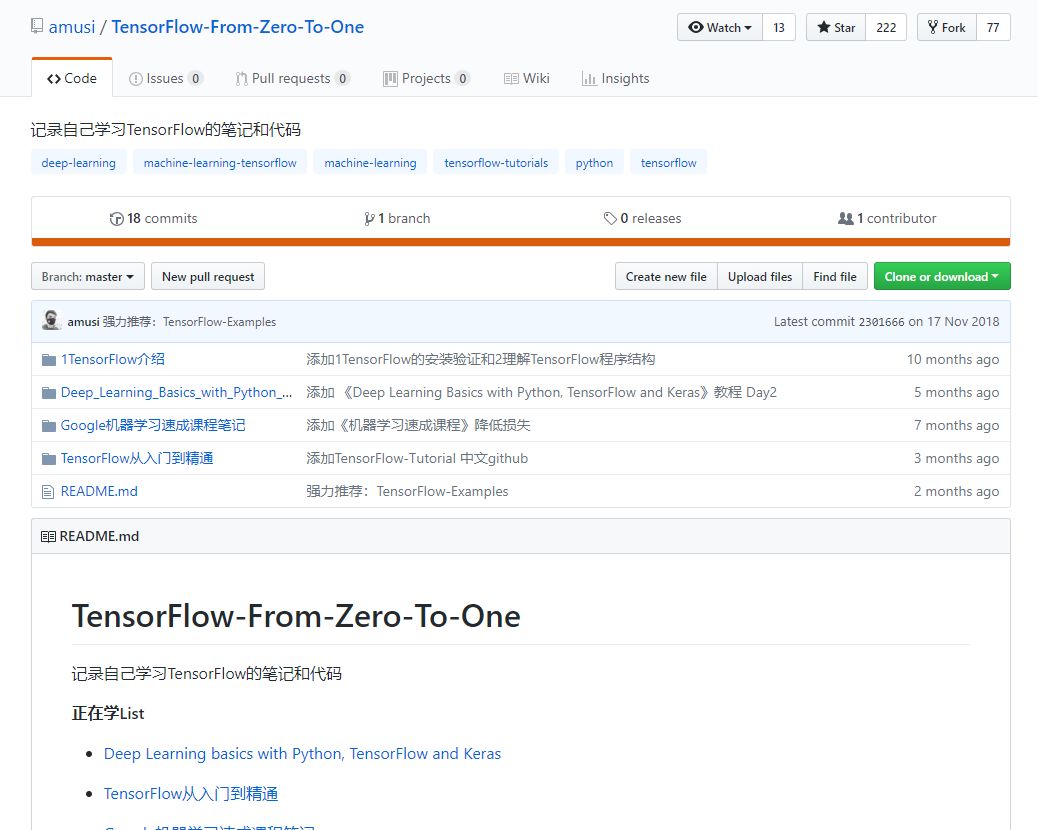
Task: Star this repository
Action: pos(836,28)
